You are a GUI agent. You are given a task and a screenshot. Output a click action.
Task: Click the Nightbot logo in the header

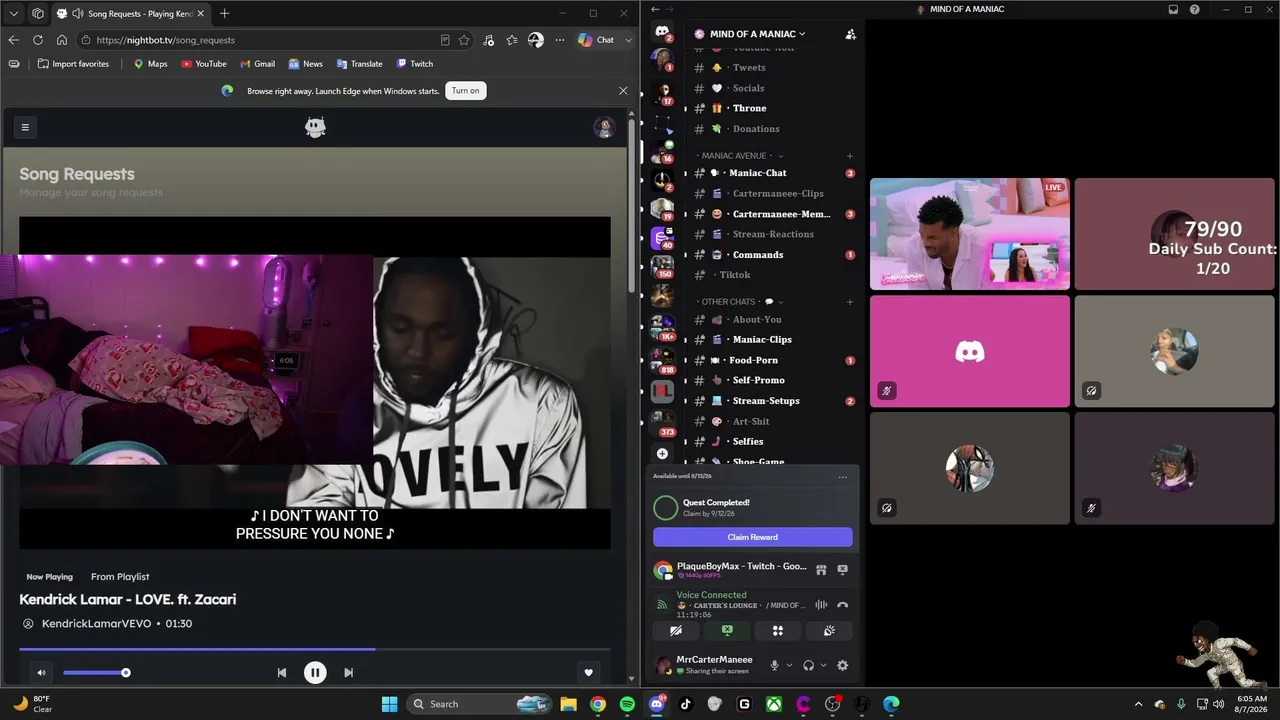click(315, 127)
